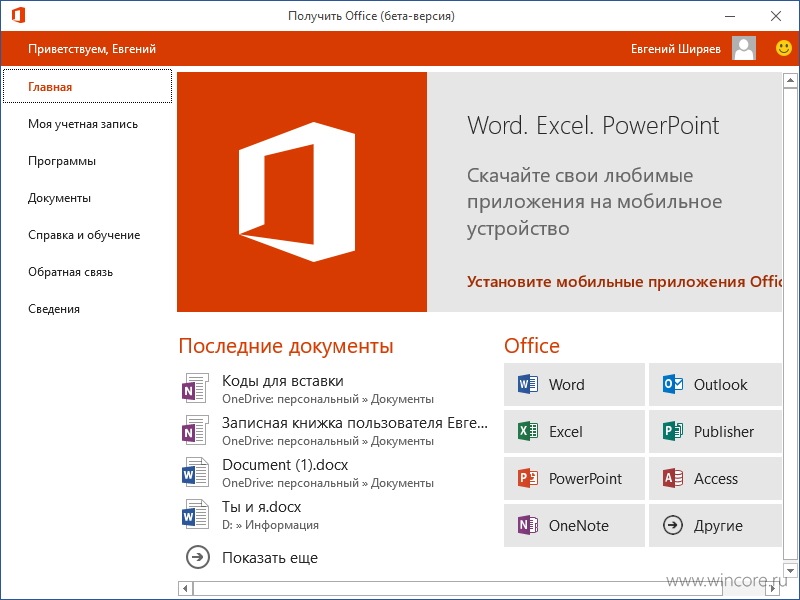Click vertical scrollbar up arrow

(x=790, y=80)
